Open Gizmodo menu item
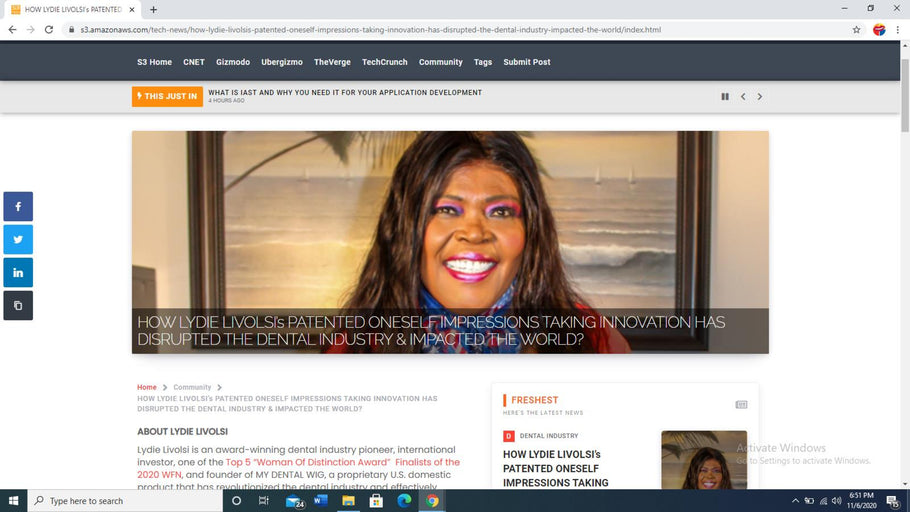Viewport: 910px width, 512px height. [x=233, y=62]
